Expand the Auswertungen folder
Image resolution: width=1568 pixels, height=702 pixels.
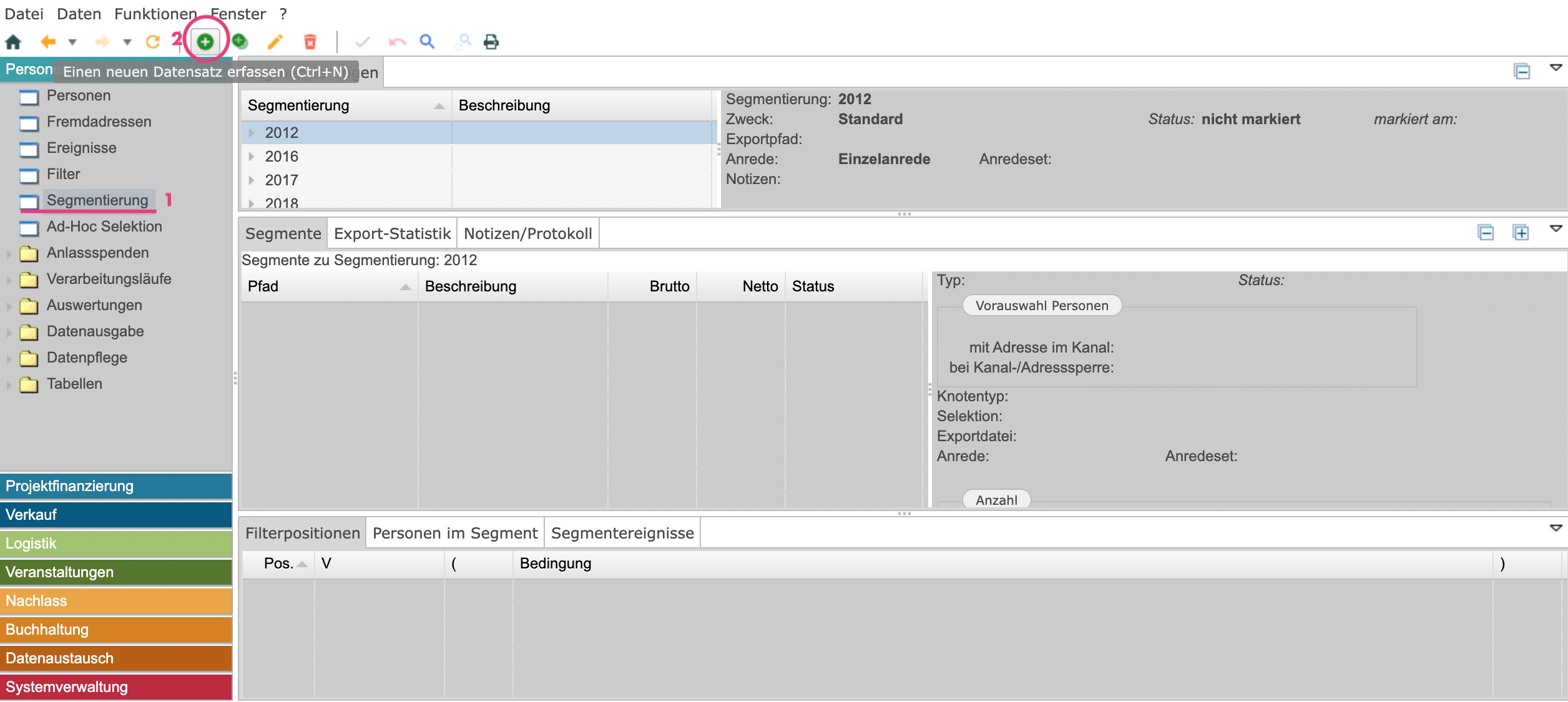(x=9, y=306)
